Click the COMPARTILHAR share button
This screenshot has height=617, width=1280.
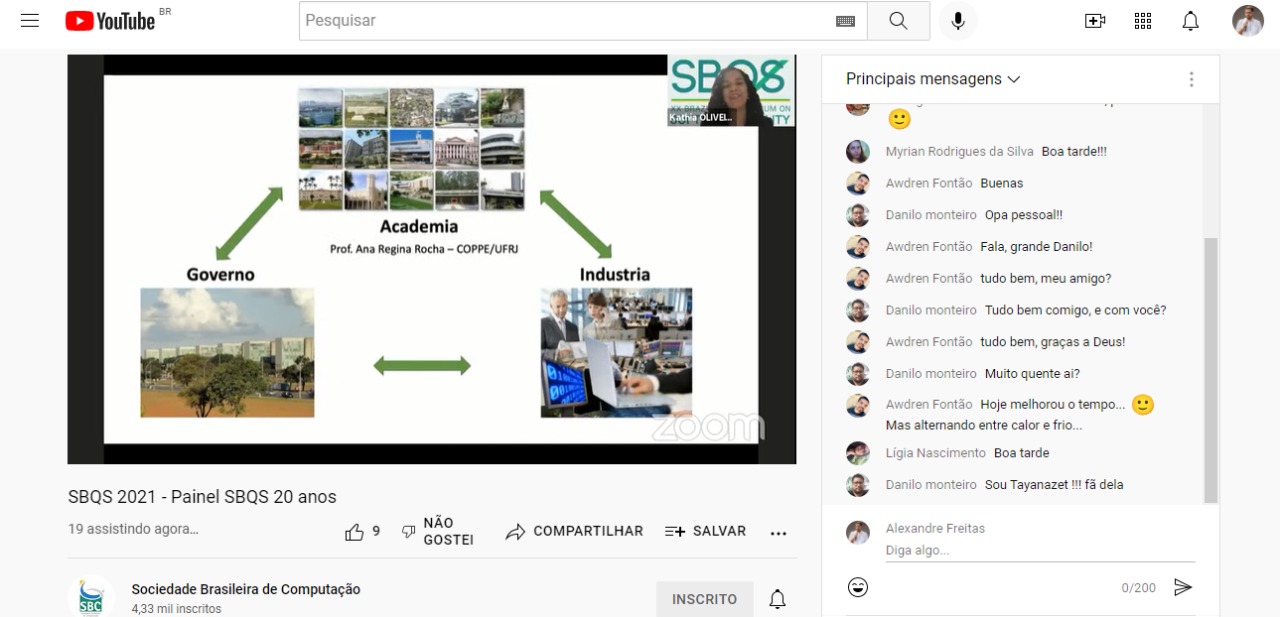click(x=575, y=532)
